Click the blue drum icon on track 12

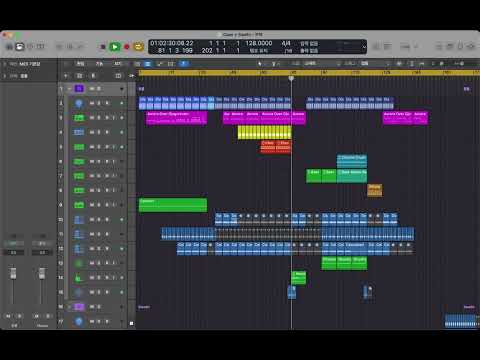point(79,249)
